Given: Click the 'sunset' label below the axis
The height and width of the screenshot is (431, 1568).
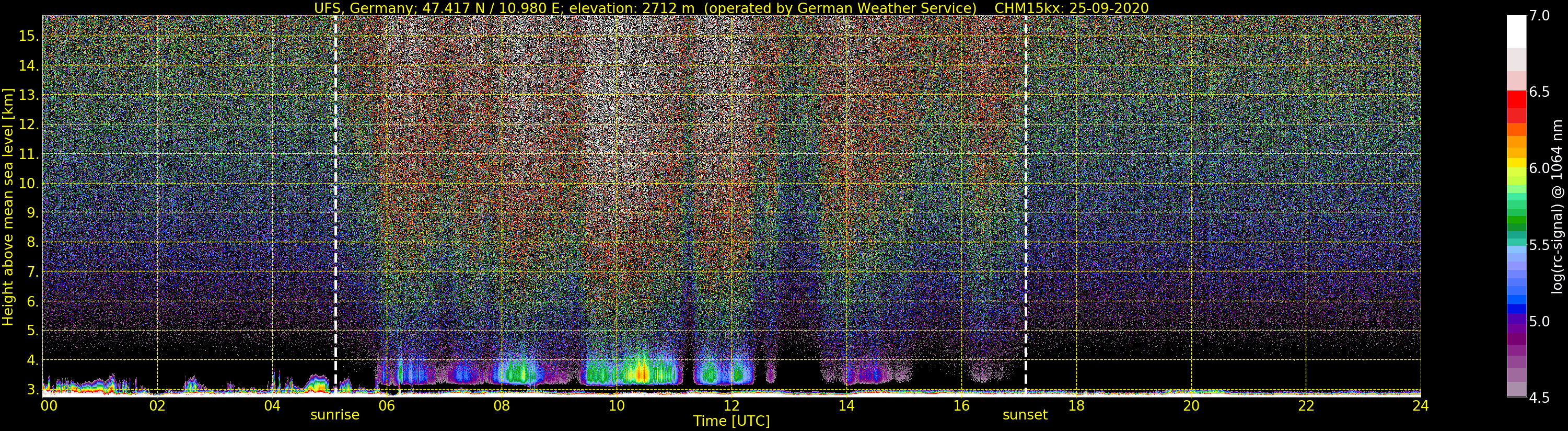Looking at the screenshot, I should point(1025,415).
